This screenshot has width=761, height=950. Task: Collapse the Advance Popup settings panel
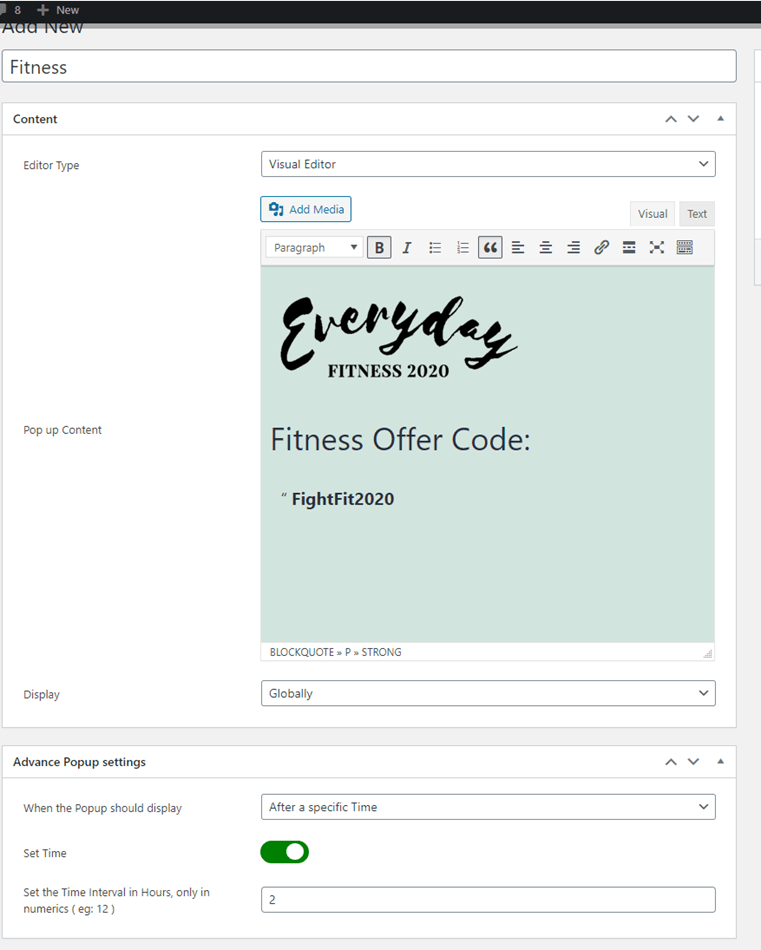pos(720,762)
